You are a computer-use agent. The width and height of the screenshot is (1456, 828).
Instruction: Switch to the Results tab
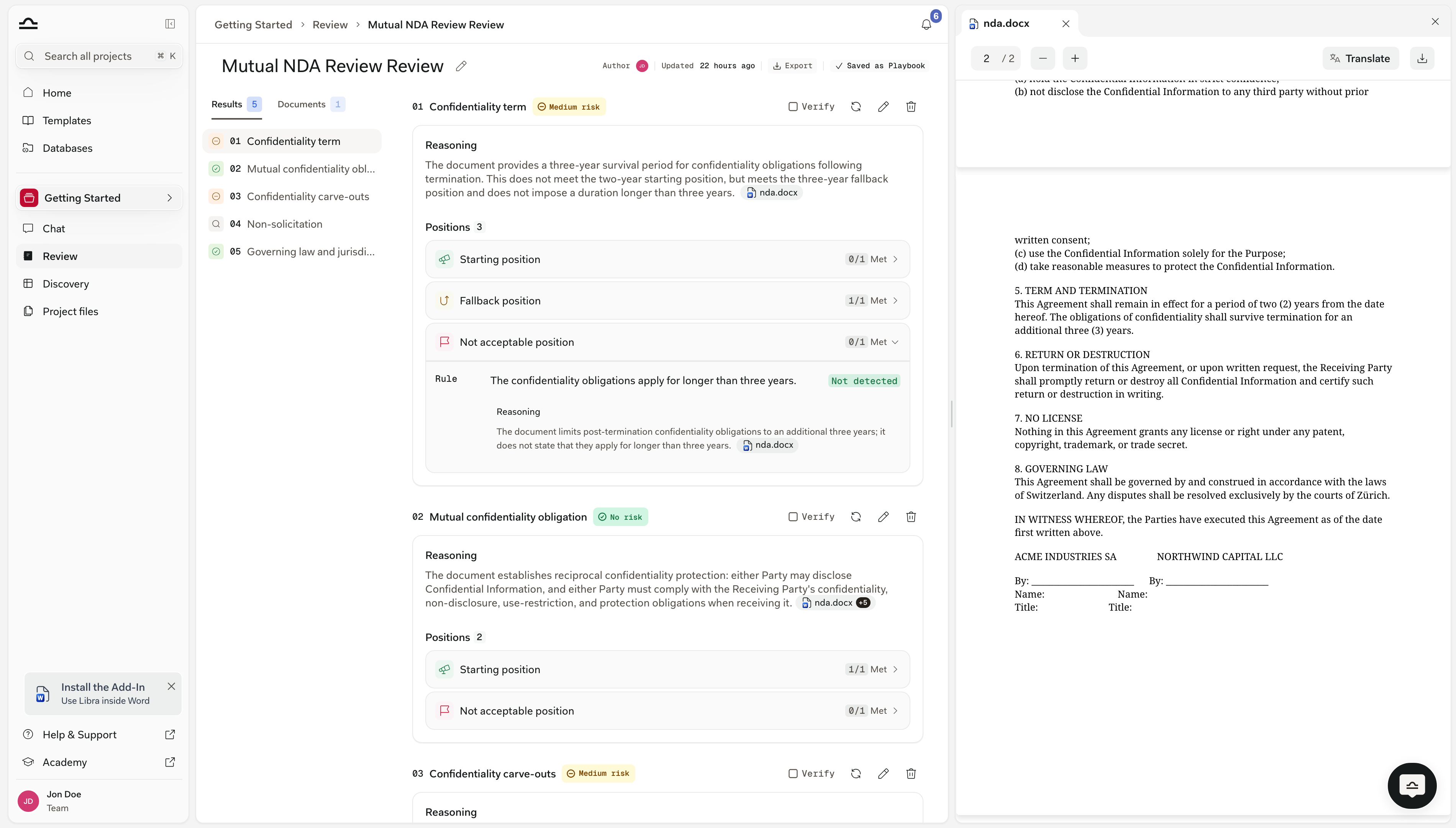(x=236, y=105)
